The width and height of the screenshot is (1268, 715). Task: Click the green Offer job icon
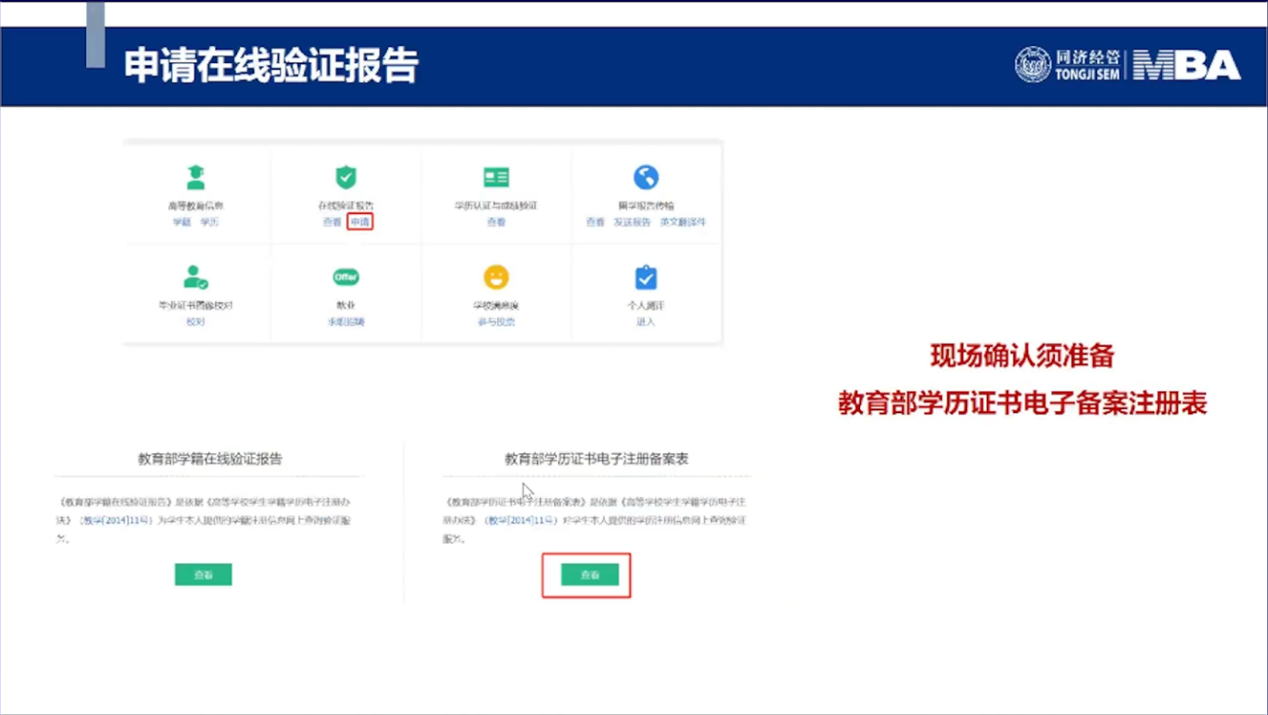click(346, 277)
